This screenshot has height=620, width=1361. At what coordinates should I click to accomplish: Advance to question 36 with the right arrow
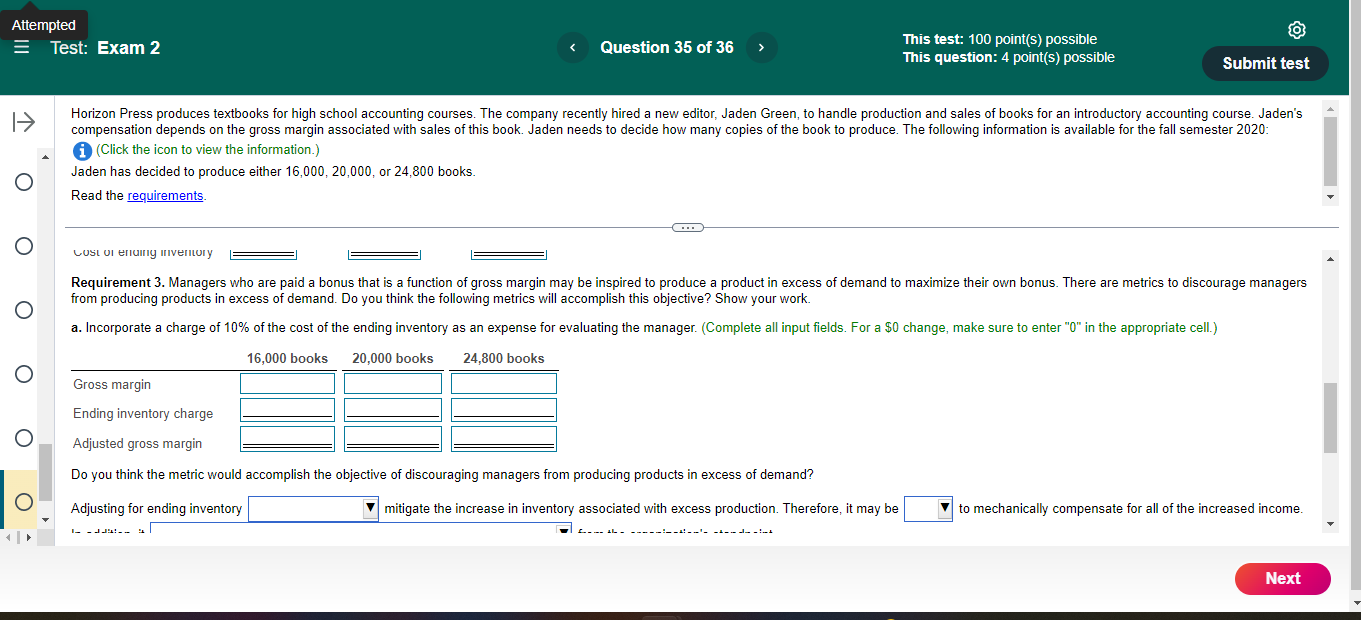(x=761, y=47)
